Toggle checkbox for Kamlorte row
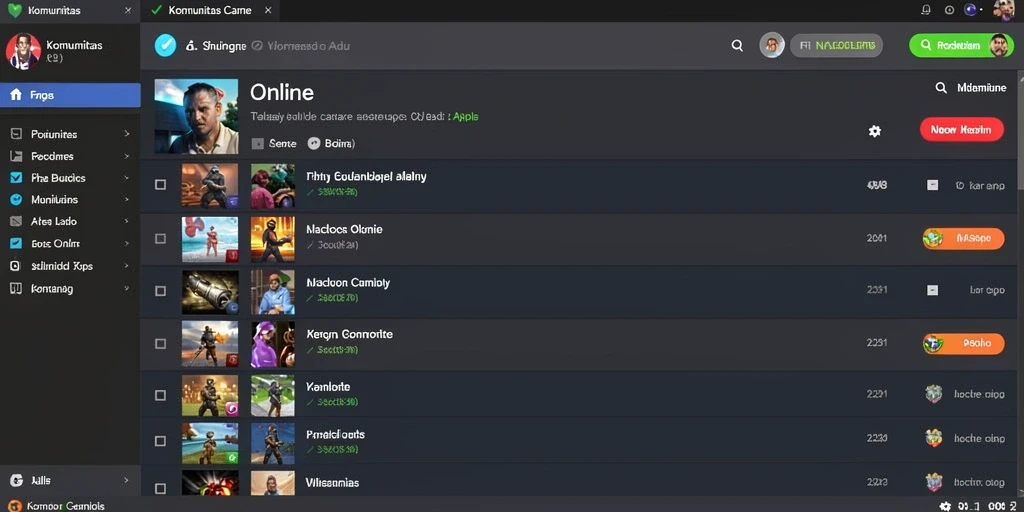This screenshot has width=1024, height=512. click(x=160, y=395)
